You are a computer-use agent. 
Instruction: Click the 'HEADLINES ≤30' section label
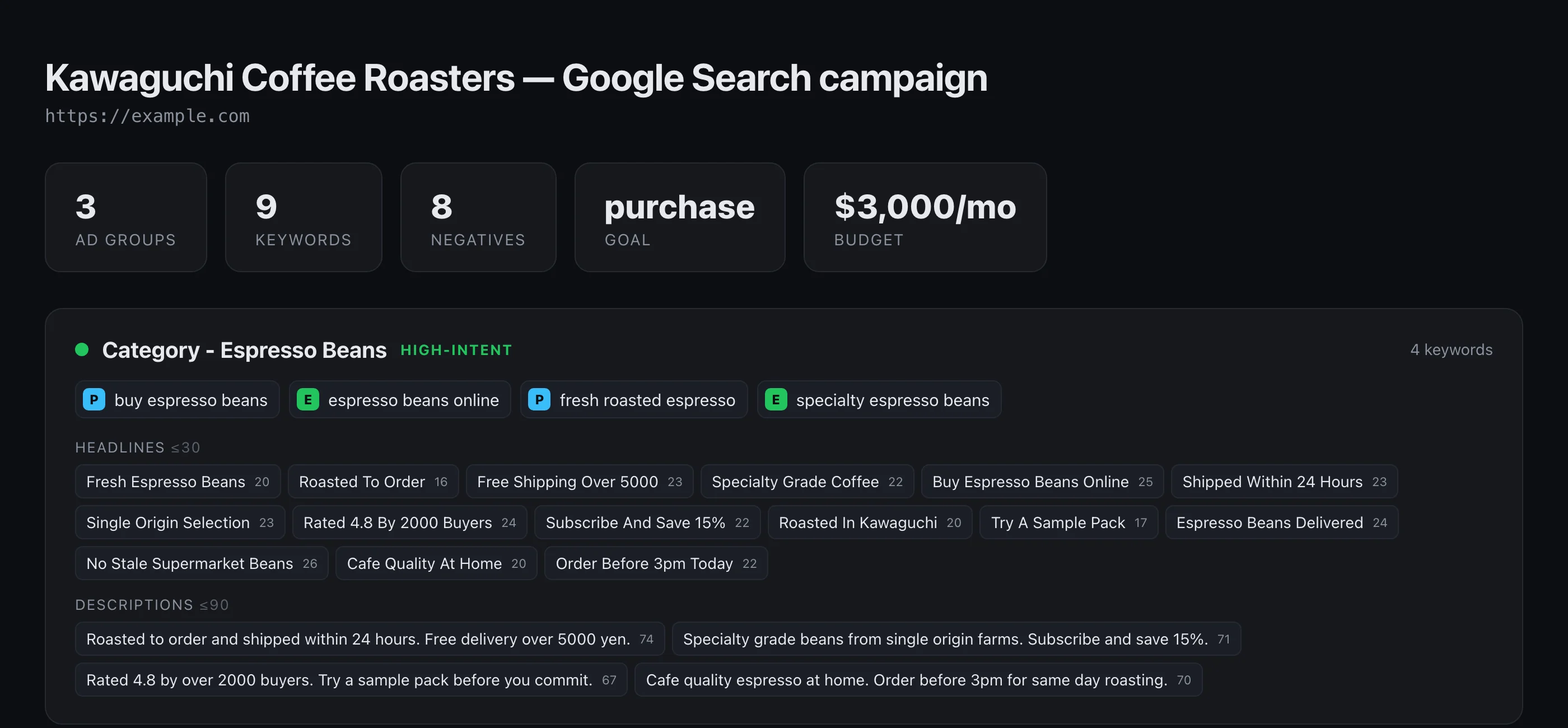[x=138, y=447]
